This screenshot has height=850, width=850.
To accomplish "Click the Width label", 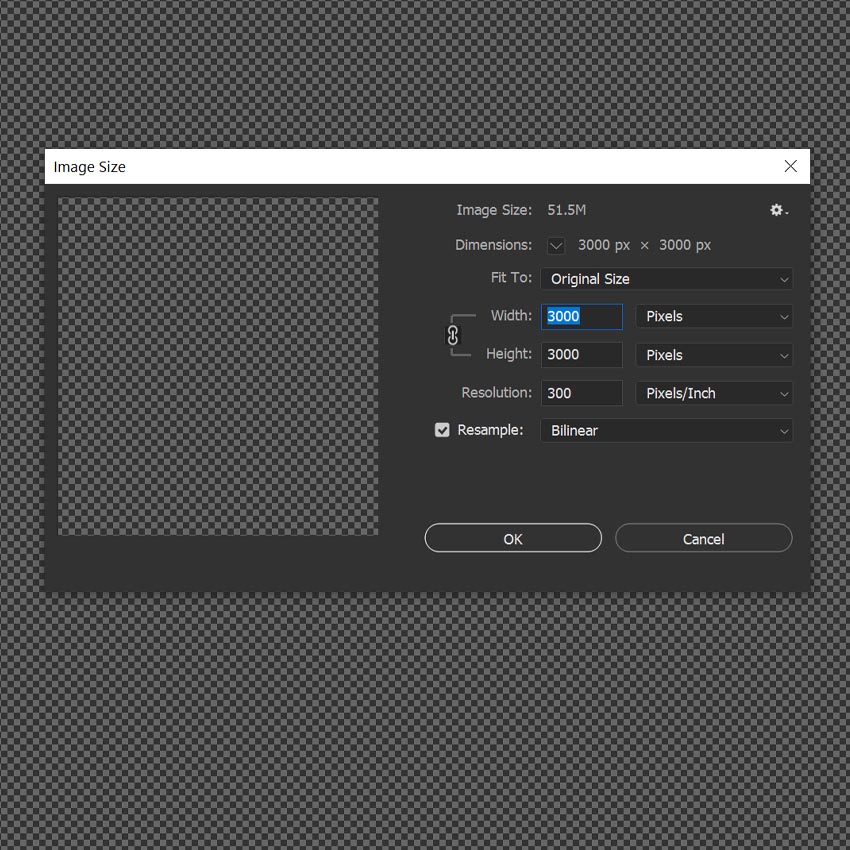I will click(511, 315).
